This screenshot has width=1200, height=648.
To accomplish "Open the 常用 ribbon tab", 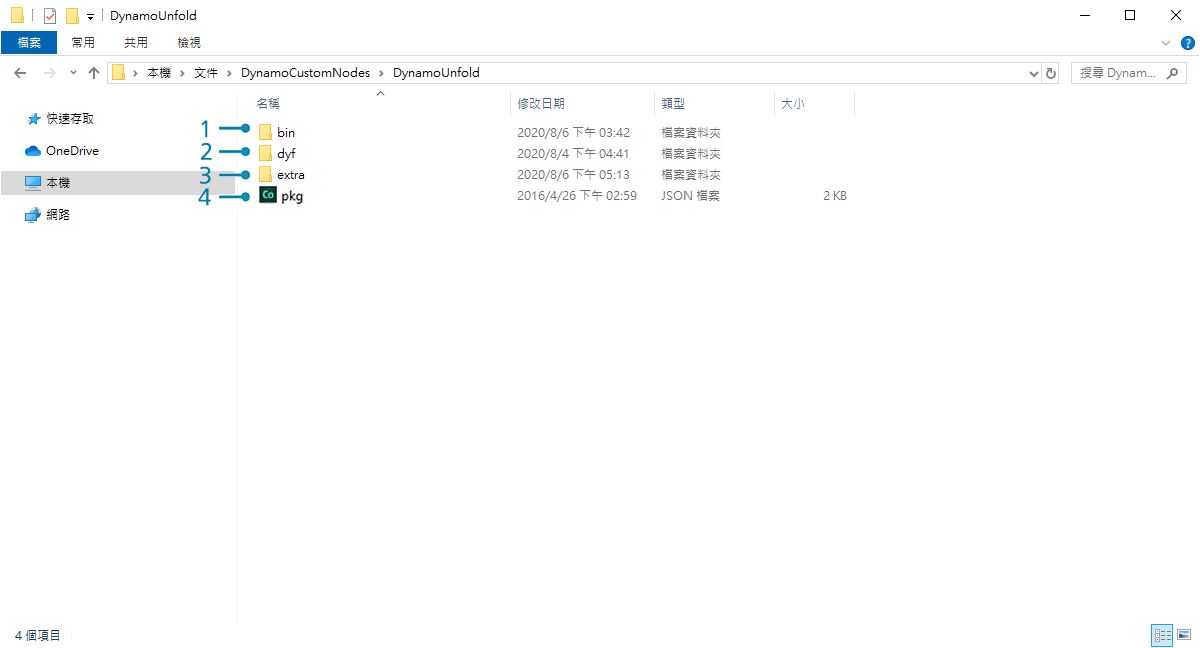I will click(x=83, y=43).
